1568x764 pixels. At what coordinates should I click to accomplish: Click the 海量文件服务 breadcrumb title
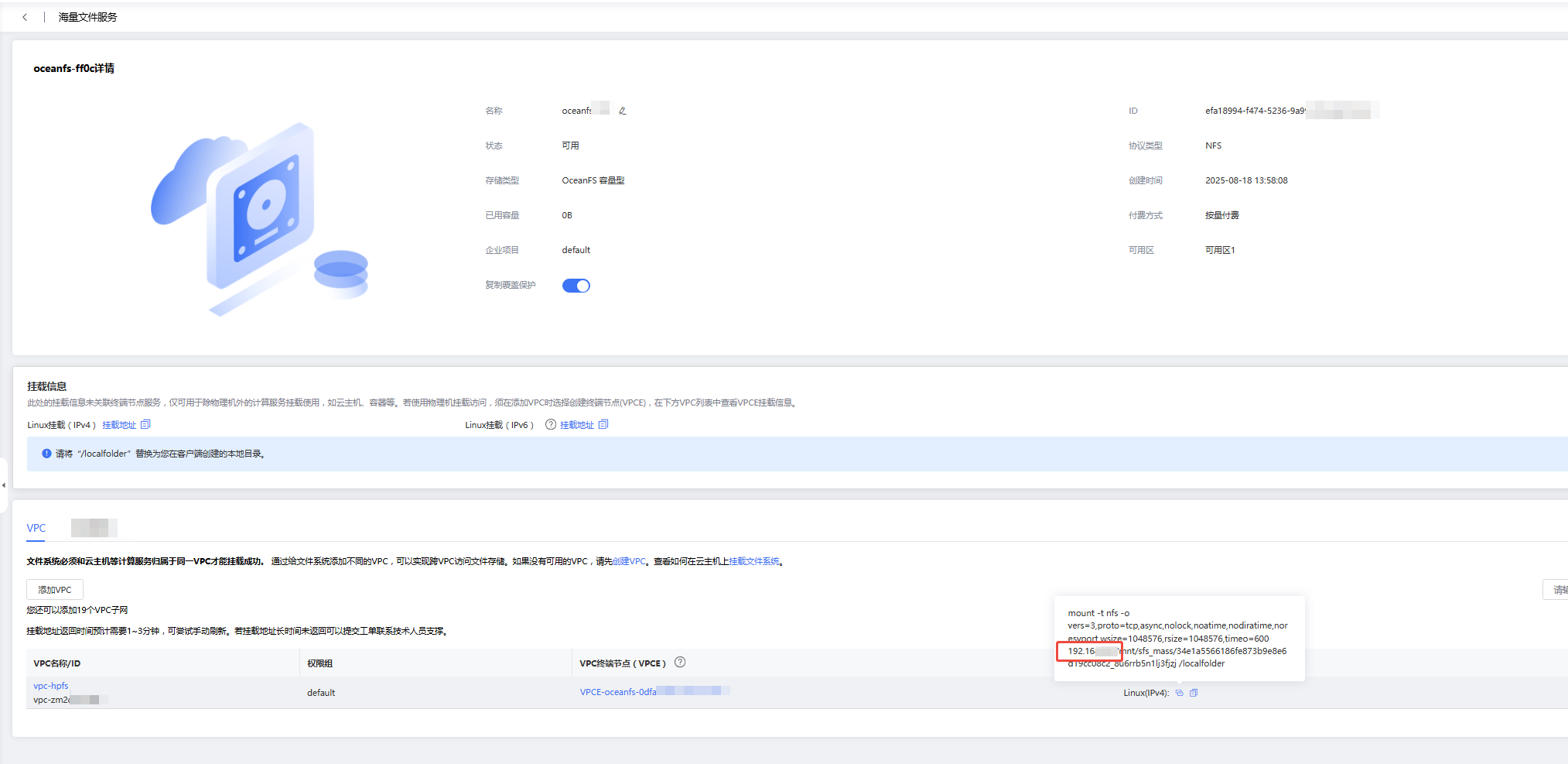(x=87, y=17)
